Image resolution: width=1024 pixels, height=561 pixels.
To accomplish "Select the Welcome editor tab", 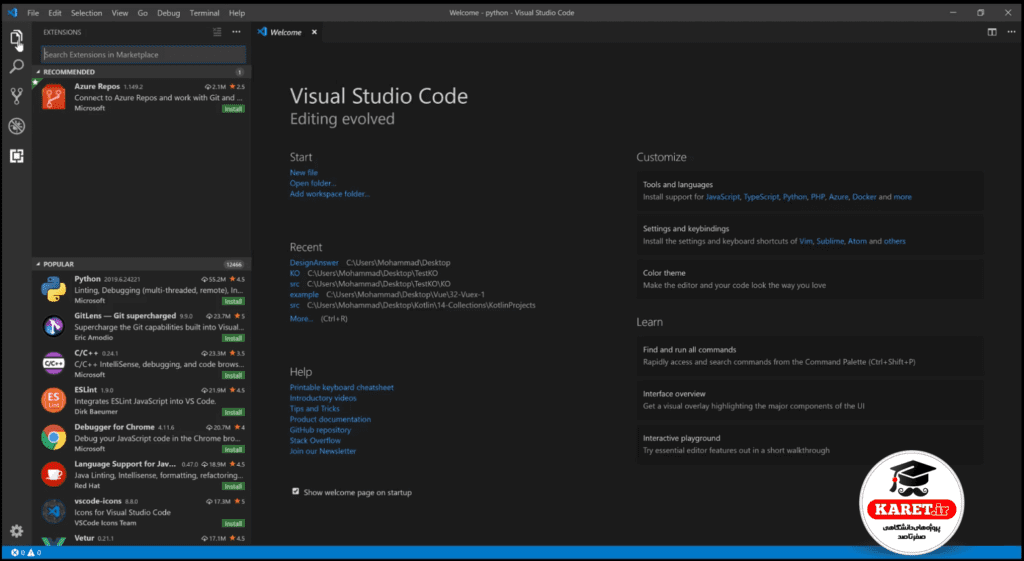I will (287, 32).
